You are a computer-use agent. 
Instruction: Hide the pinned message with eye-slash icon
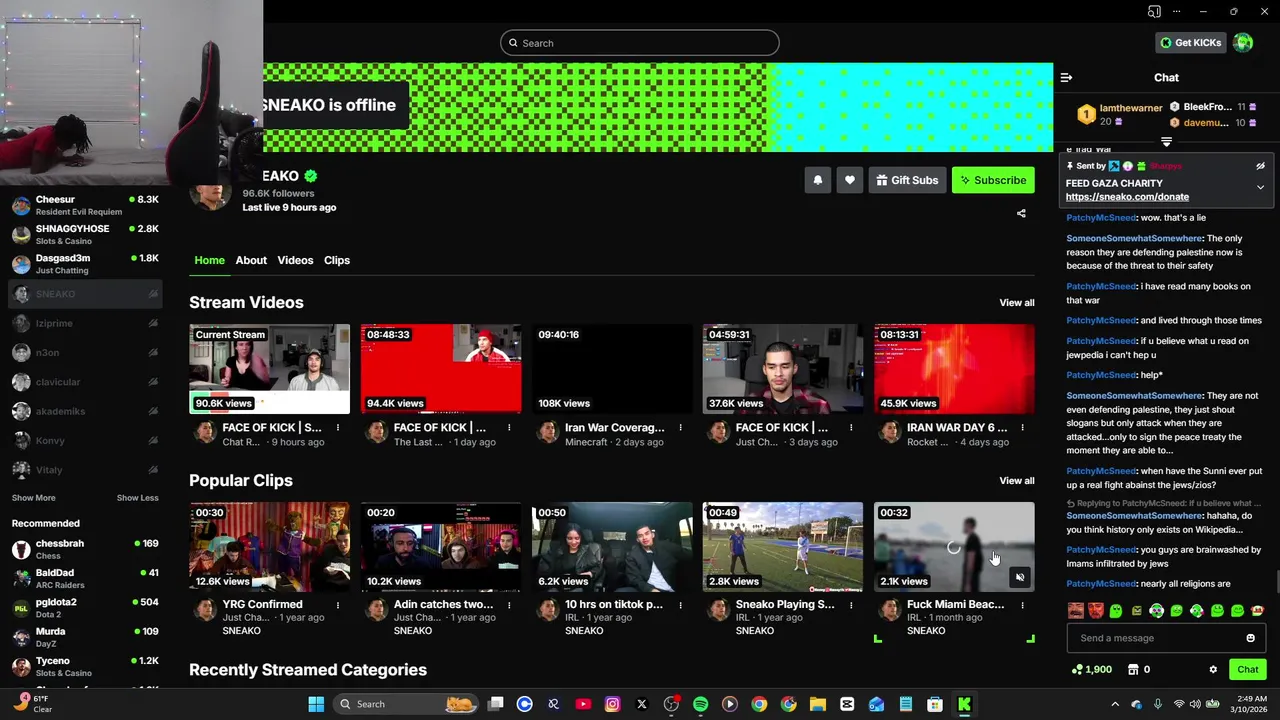1260,166
